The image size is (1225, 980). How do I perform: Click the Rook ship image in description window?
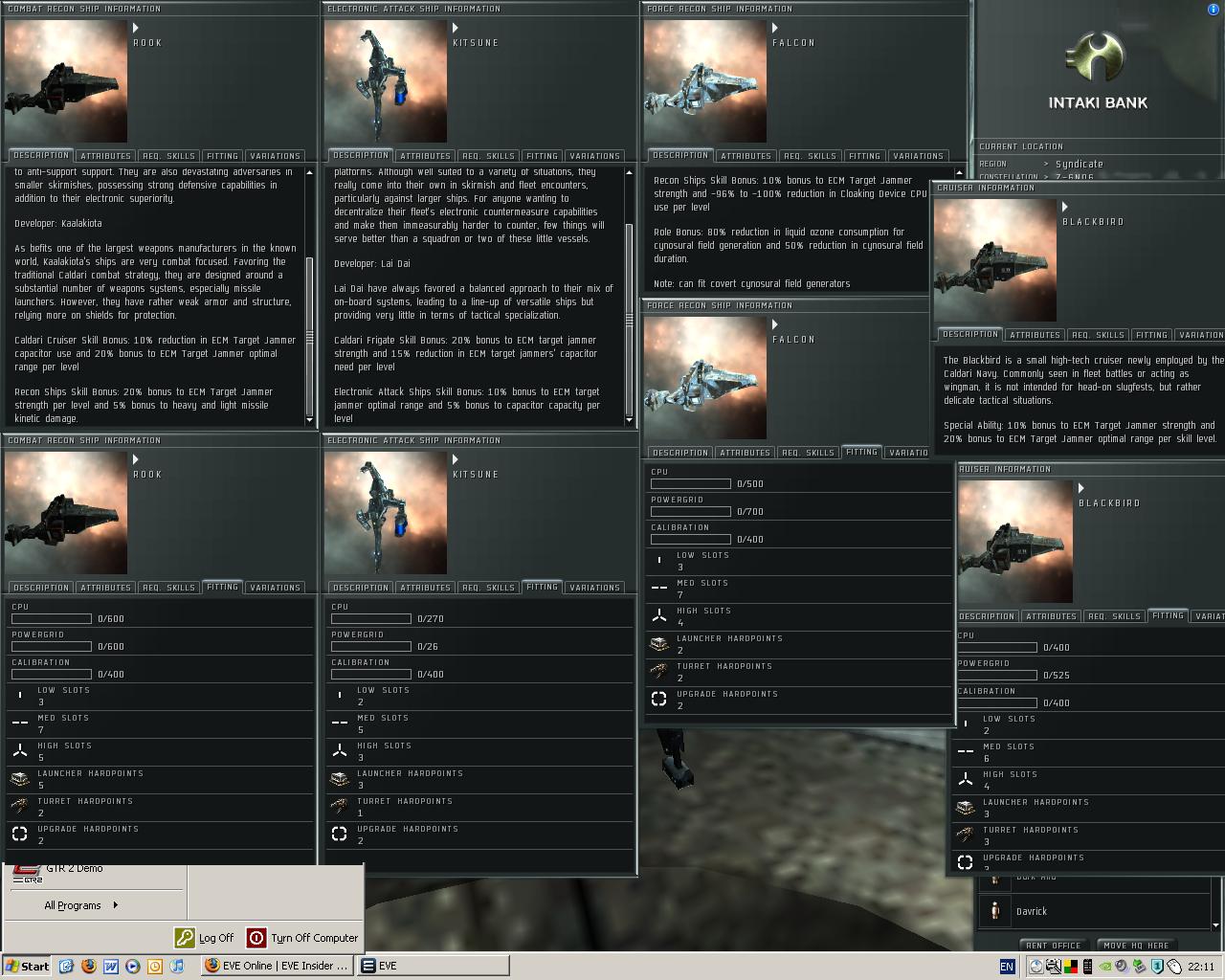[66, 81]
